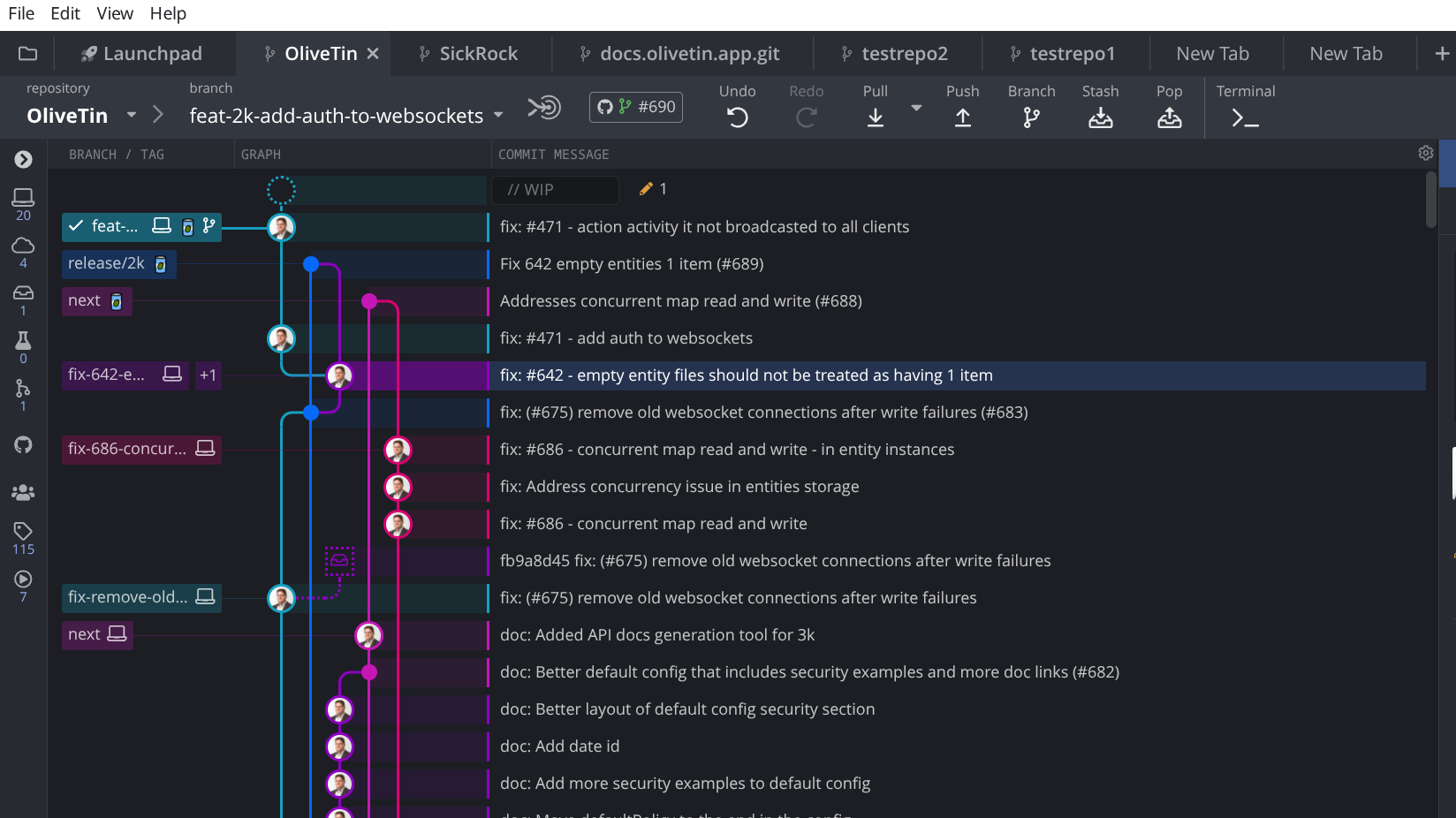The image size is (1456, 818).
Task: Click the Undo icon in the toolbar
Action: (737, 117)
